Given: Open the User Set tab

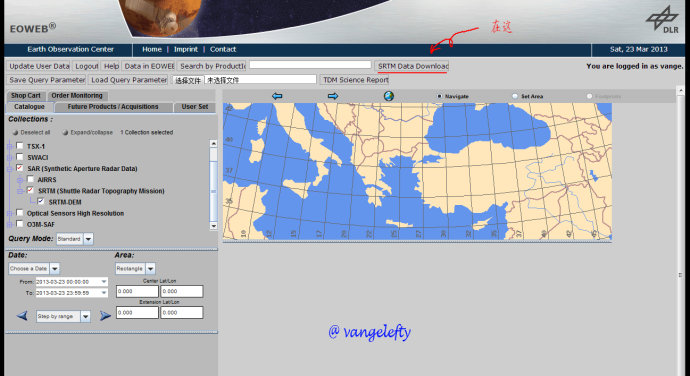Looking at the screenshot, I should tap(195, 107).
